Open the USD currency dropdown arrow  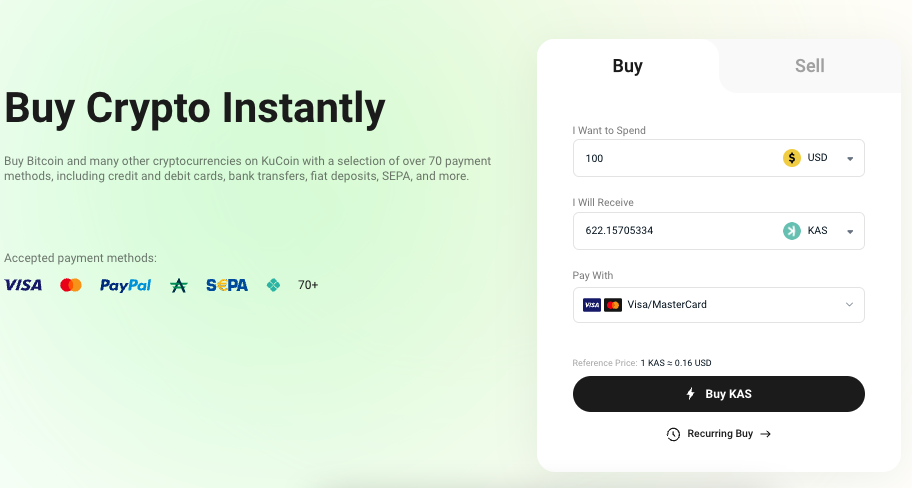849,158
